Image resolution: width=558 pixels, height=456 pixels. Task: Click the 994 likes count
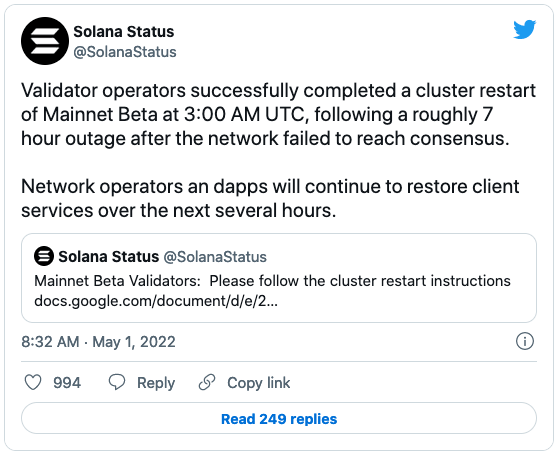tap(67, 383)
